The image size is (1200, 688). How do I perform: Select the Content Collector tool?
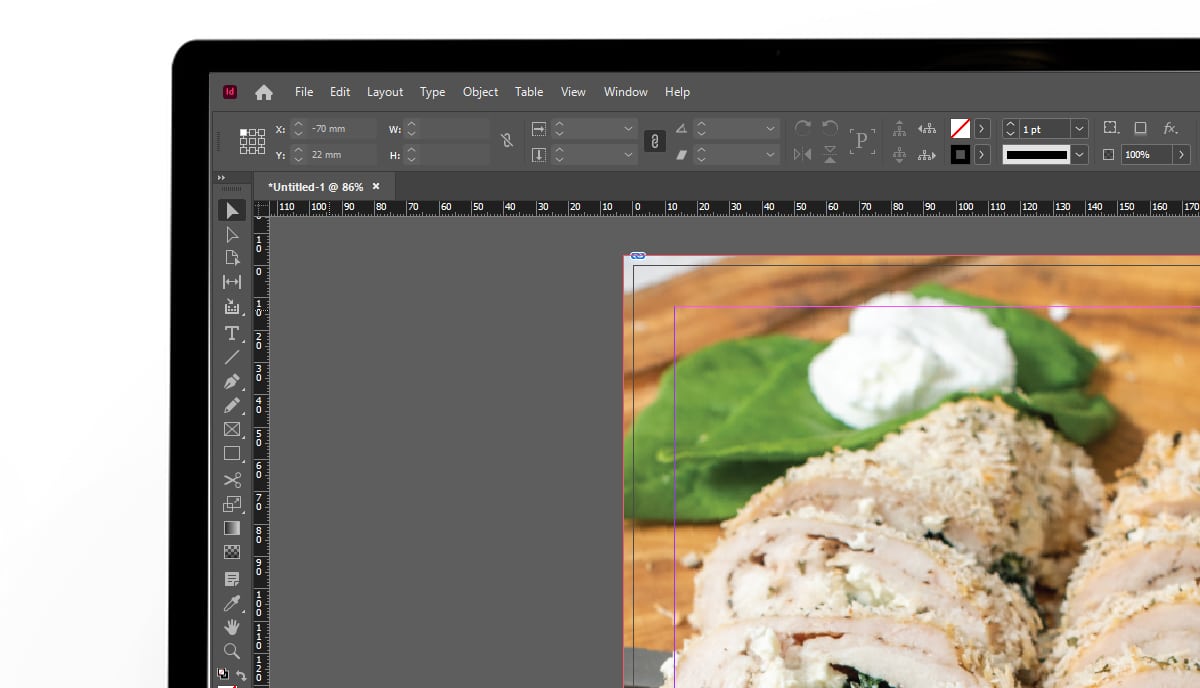pyautogui.click(x=232, y=307)
